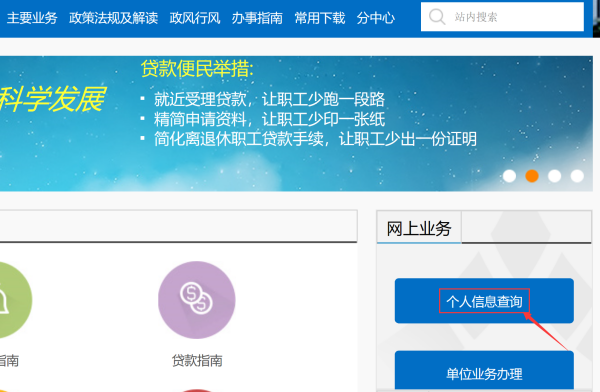Open the 主要业务 menu item
The height and width of the screenshot is (392, 600).
32,18
